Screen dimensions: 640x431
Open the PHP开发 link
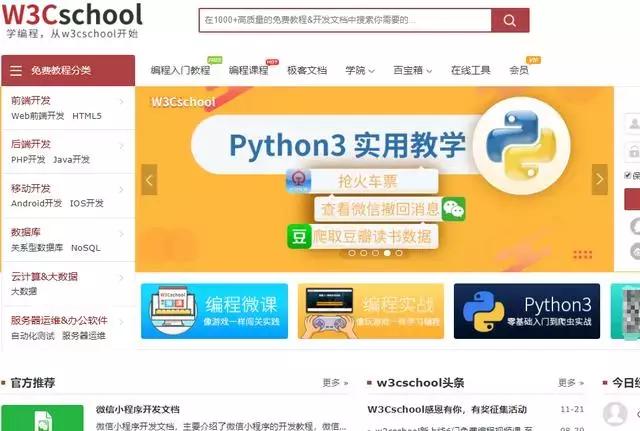[28, 160]
